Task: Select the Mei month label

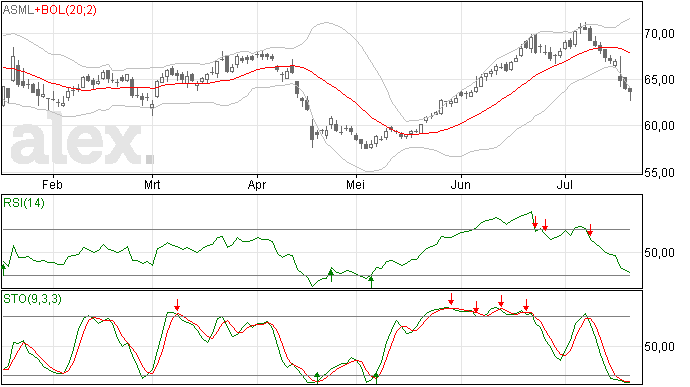Action: 355,184
